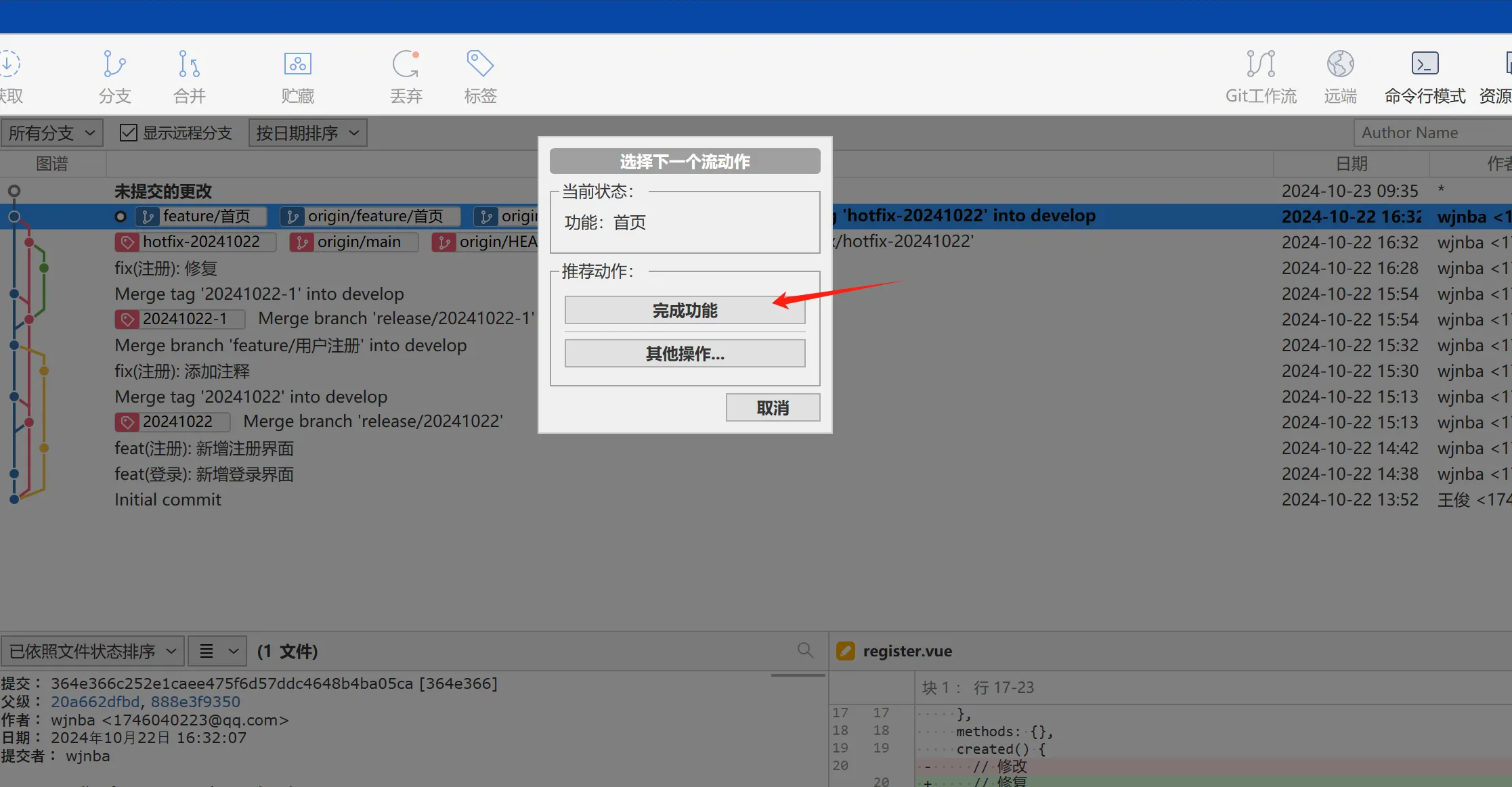Expand the 所有分支 branch filter dropdown
The image size is (1512, 787).
click(x=51, y=133)
